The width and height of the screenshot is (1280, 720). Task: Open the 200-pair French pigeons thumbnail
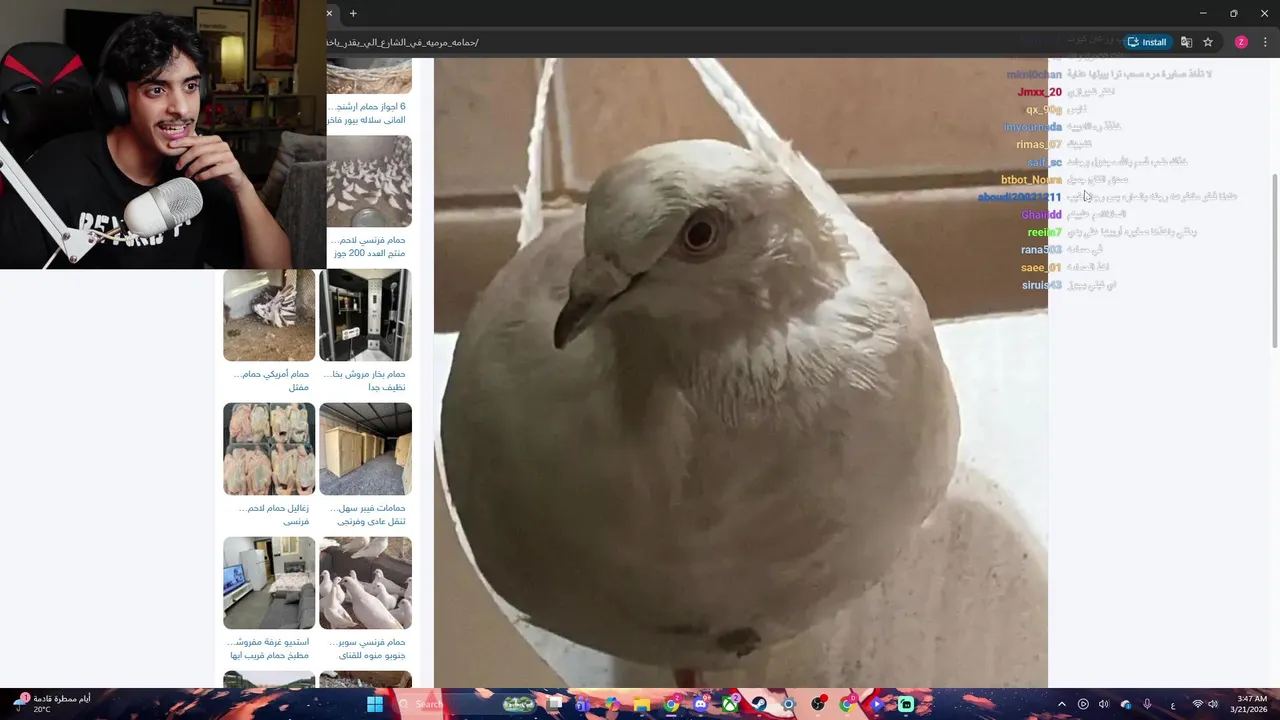click(369, 181)
